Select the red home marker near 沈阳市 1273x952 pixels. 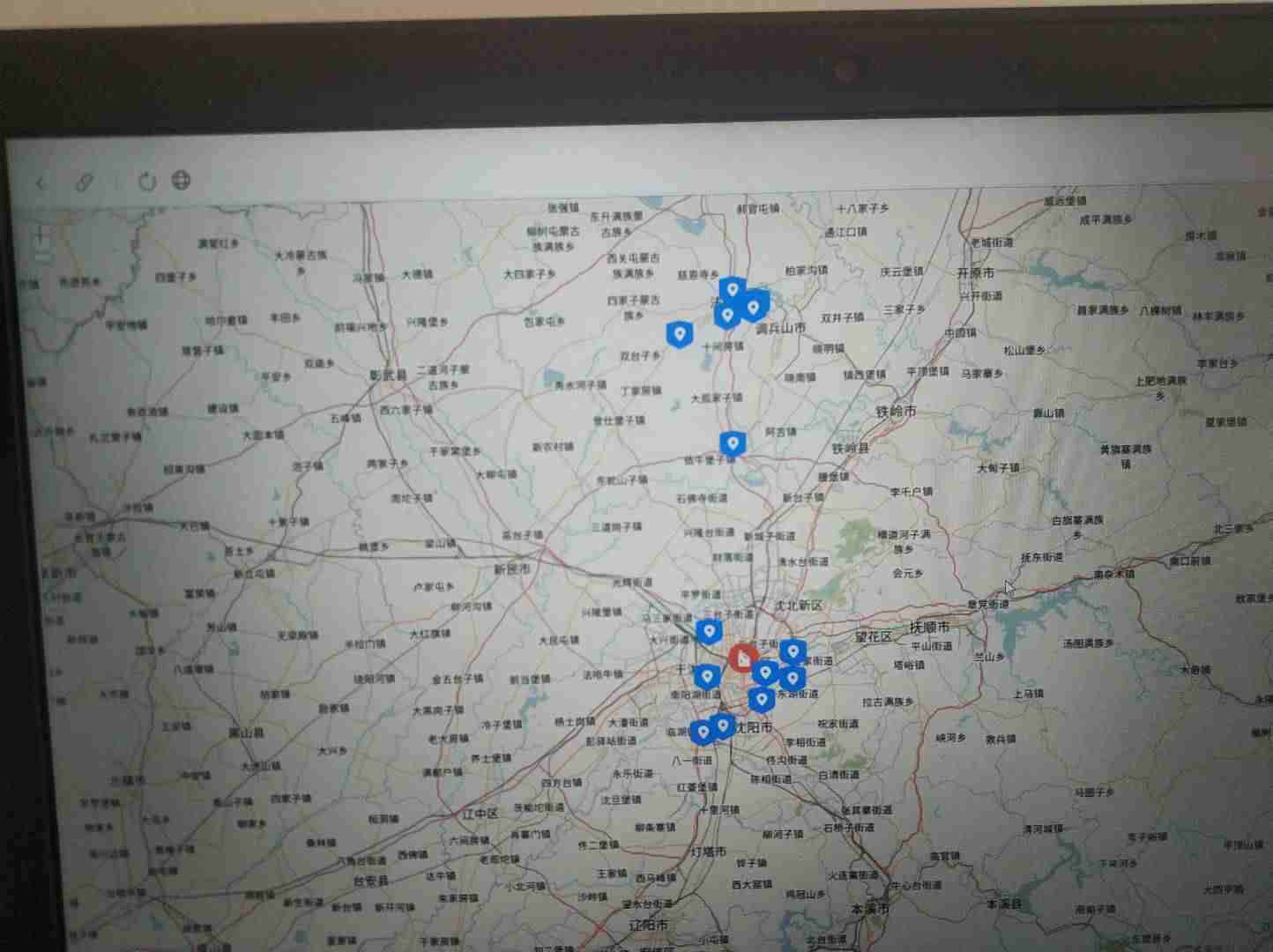[x=743, y=659]
